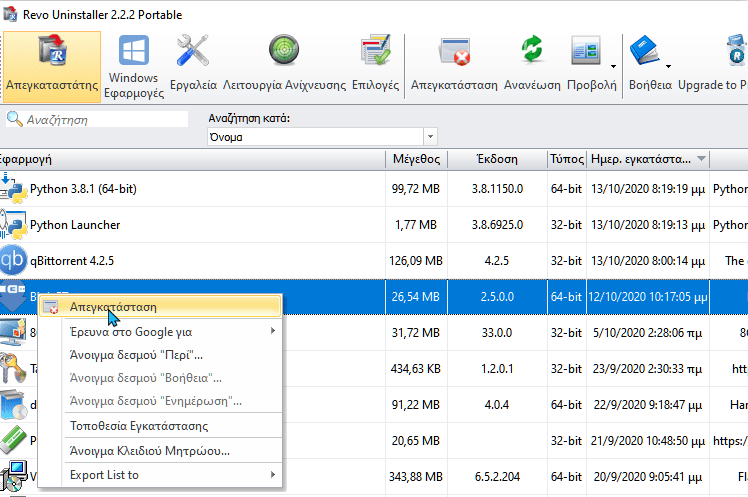Click the 2.5.0.0 version cell
This screenshot has height=497, width=748.
(x=497, y=297)
